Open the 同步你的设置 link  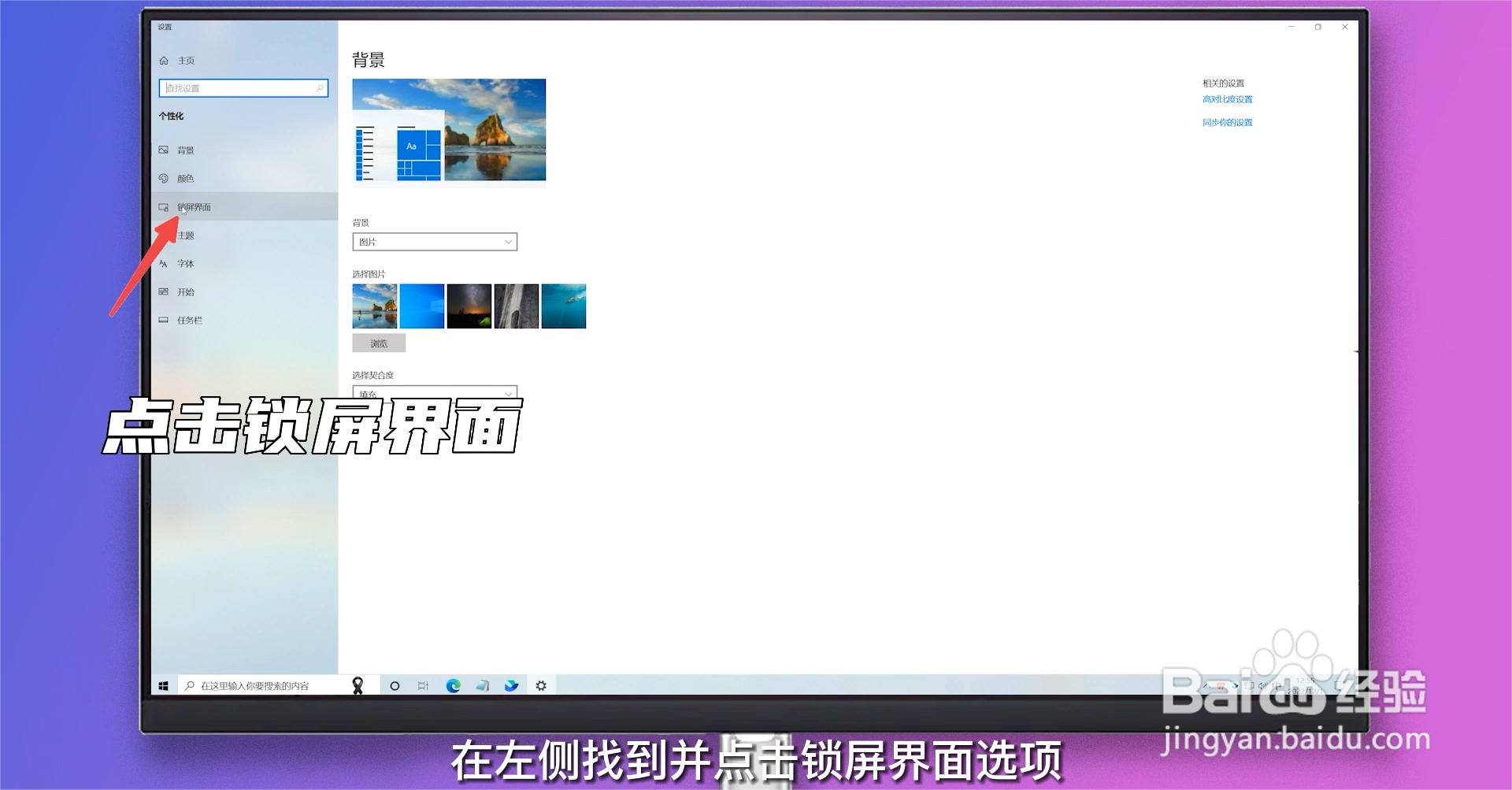pyautogui.click(x=1227, y=122)
